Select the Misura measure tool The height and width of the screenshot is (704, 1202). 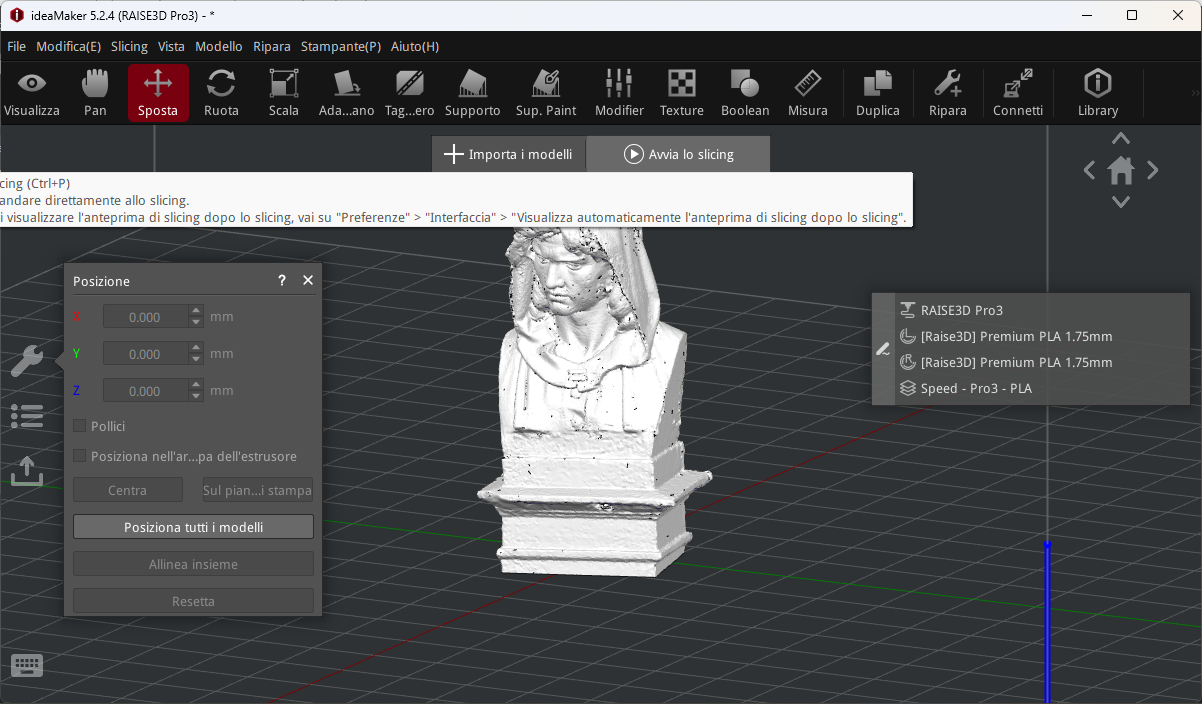point(807,93)
